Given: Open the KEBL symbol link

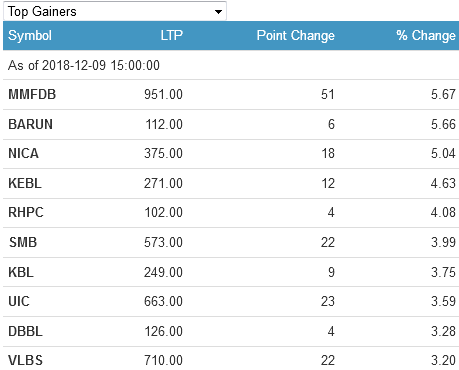Looking at the screenshot, I should [x=25, y=183].
